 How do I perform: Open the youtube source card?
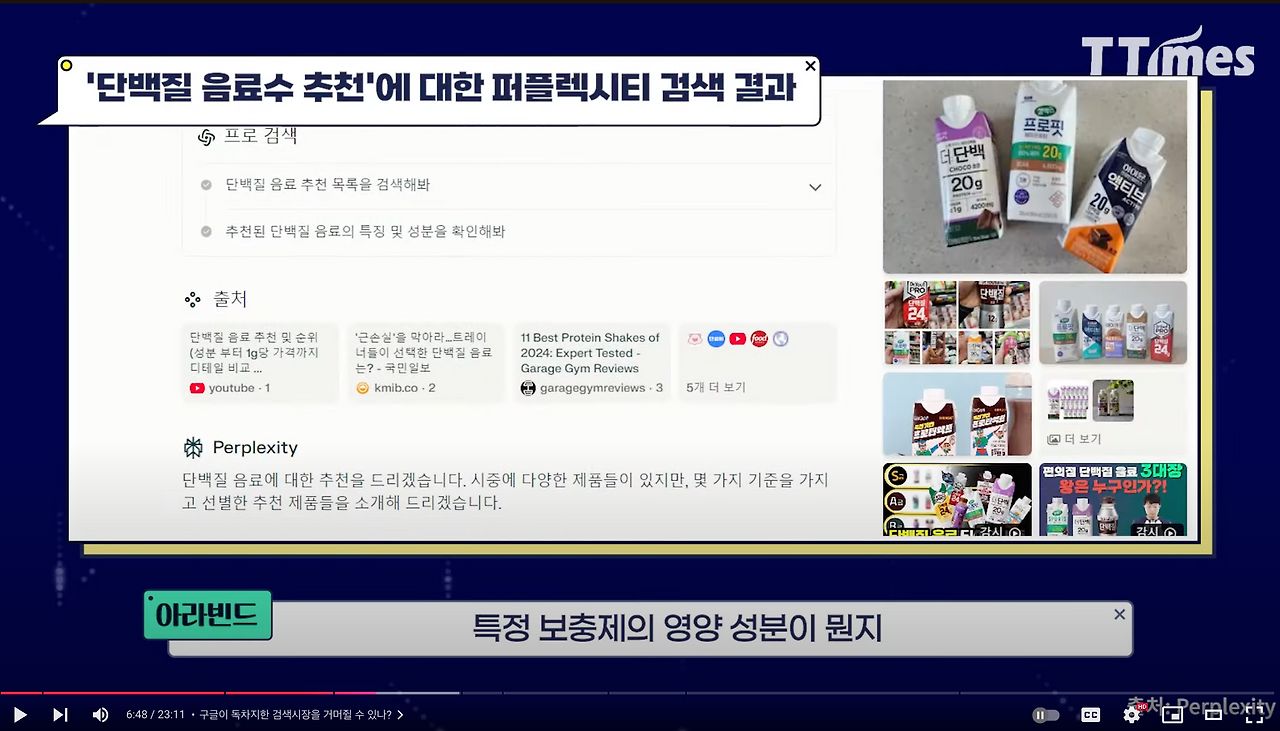click(x=260, y=362)
